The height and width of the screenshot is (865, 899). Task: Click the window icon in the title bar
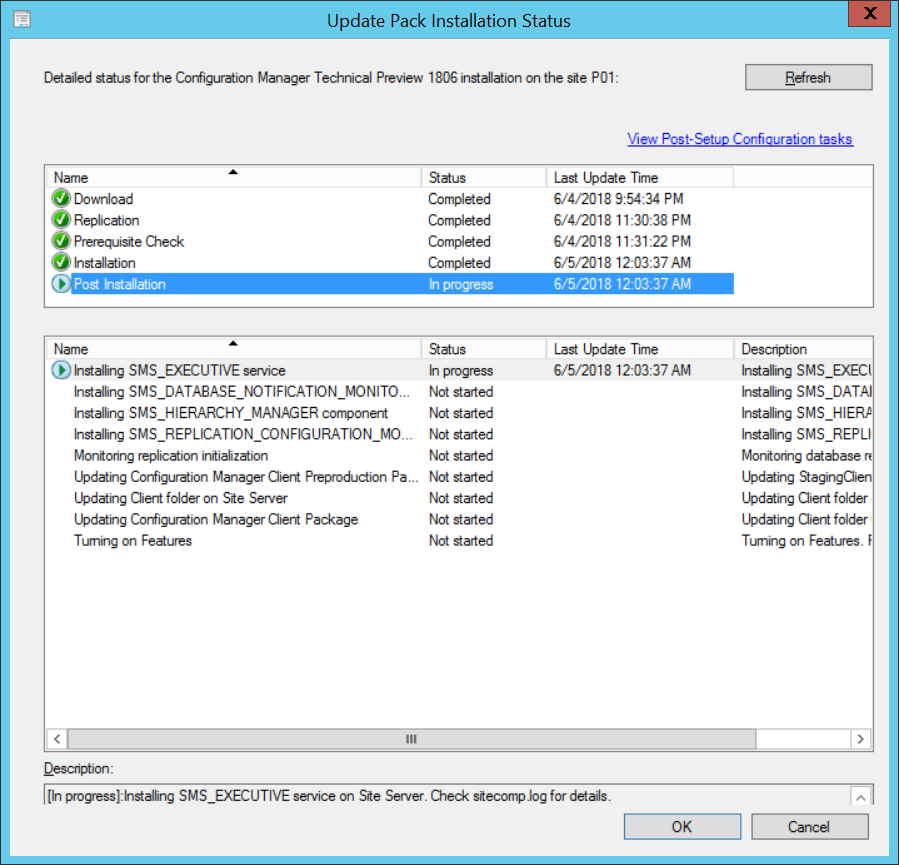click(22, 20)
